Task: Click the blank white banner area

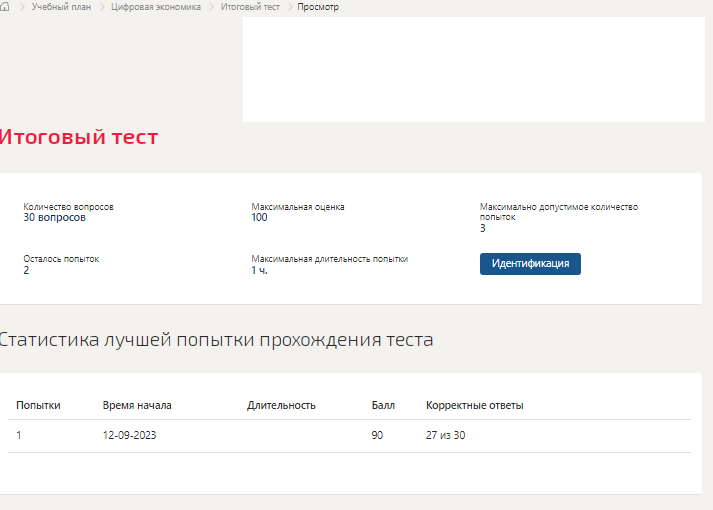Action: click(x=474, y=70)
